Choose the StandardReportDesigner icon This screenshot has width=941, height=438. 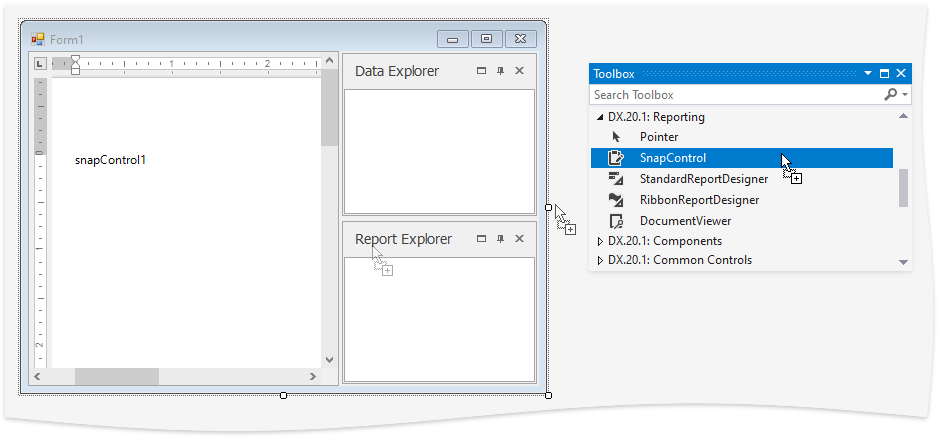pyautogui.click(x=617, y=179)
